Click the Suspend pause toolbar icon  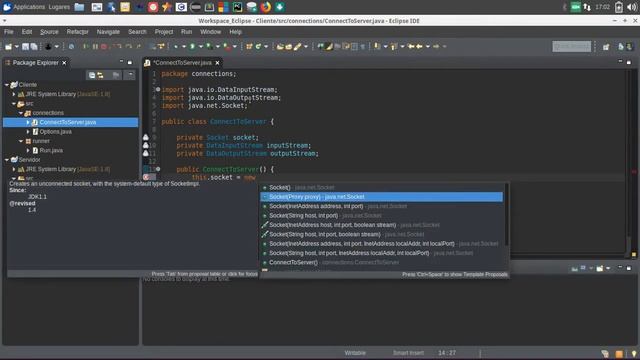[x=95, y=47]
